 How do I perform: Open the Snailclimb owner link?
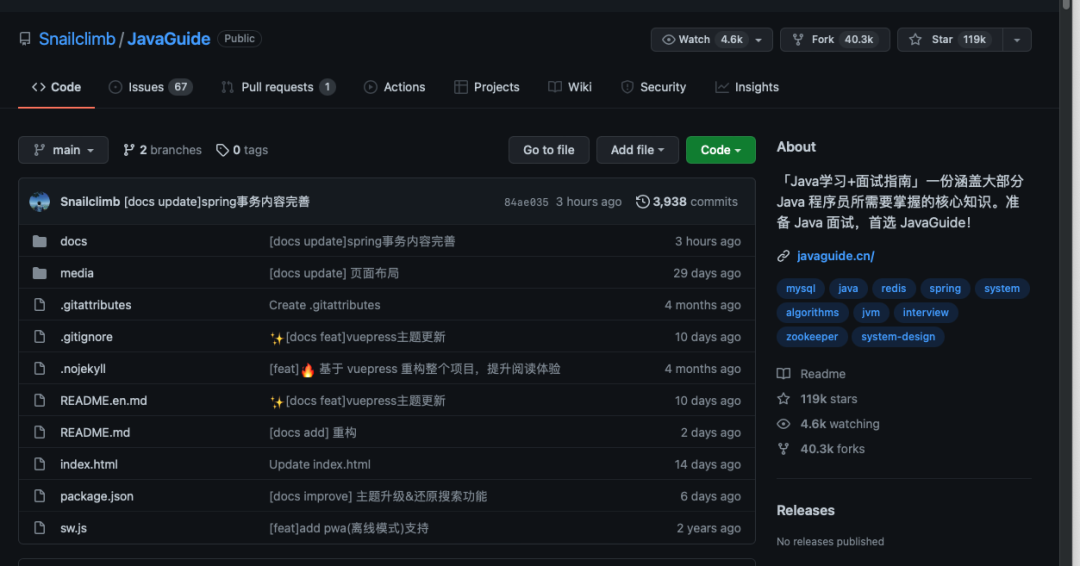pyautogui.click(x=77, y=39)
